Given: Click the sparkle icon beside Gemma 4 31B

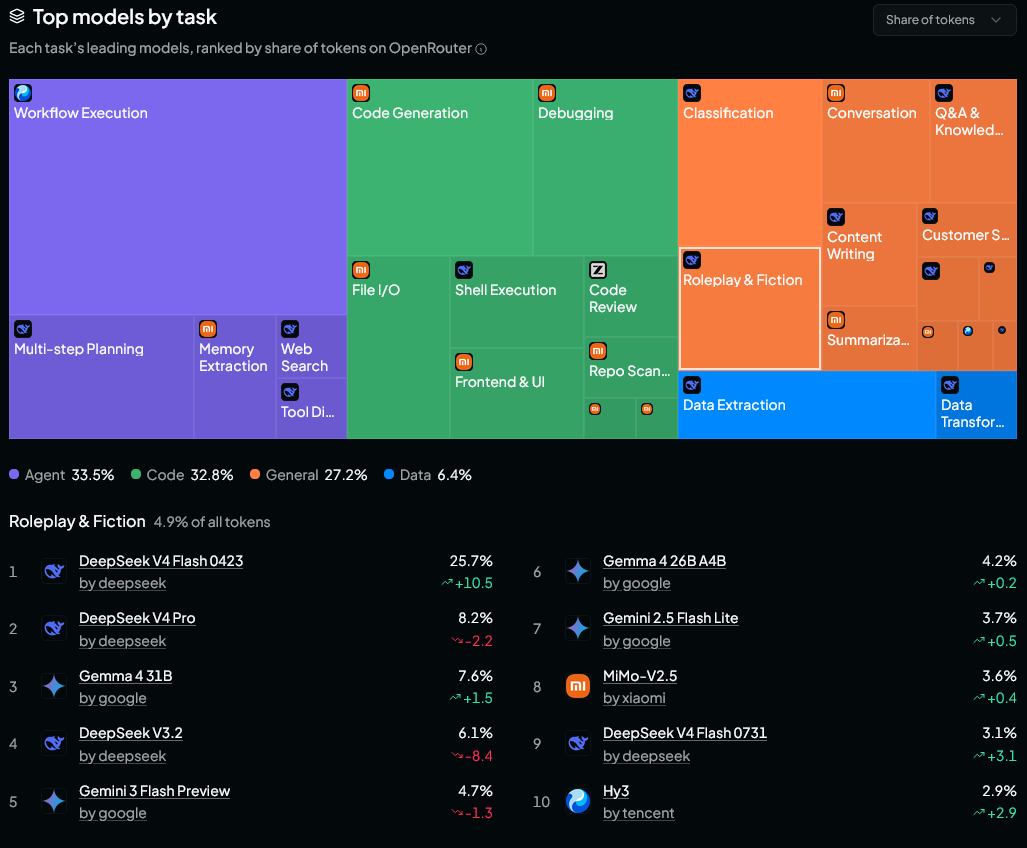Looking at the screenshot, I should (54, 686).
